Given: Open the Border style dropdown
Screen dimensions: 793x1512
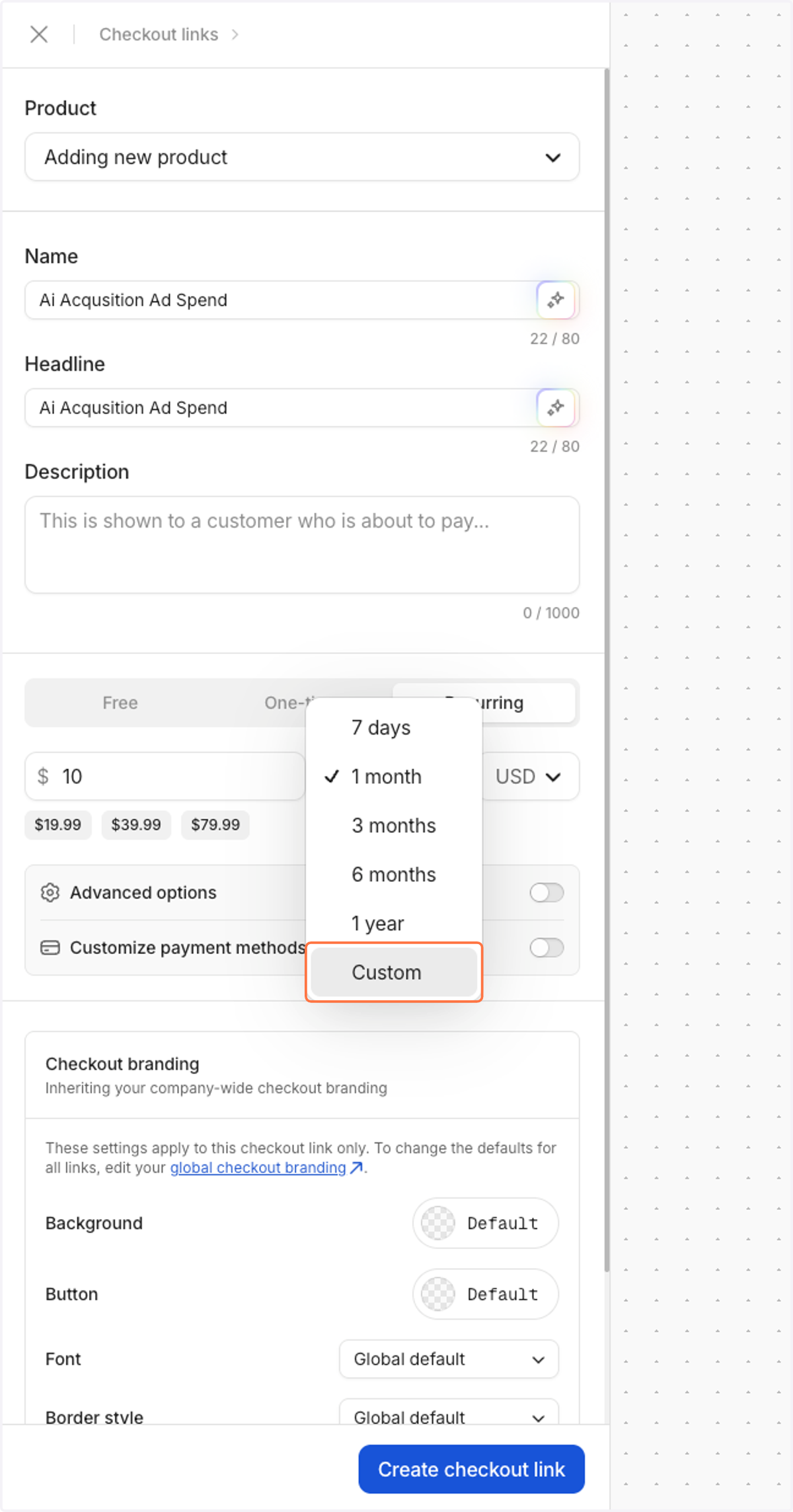Looking at the screenshot, I should [449, 1412].
